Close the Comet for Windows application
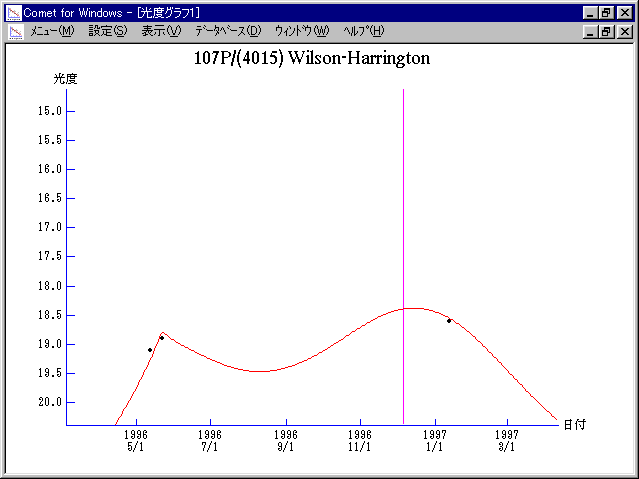Screen dimensions: 639x479 point(623,12)
